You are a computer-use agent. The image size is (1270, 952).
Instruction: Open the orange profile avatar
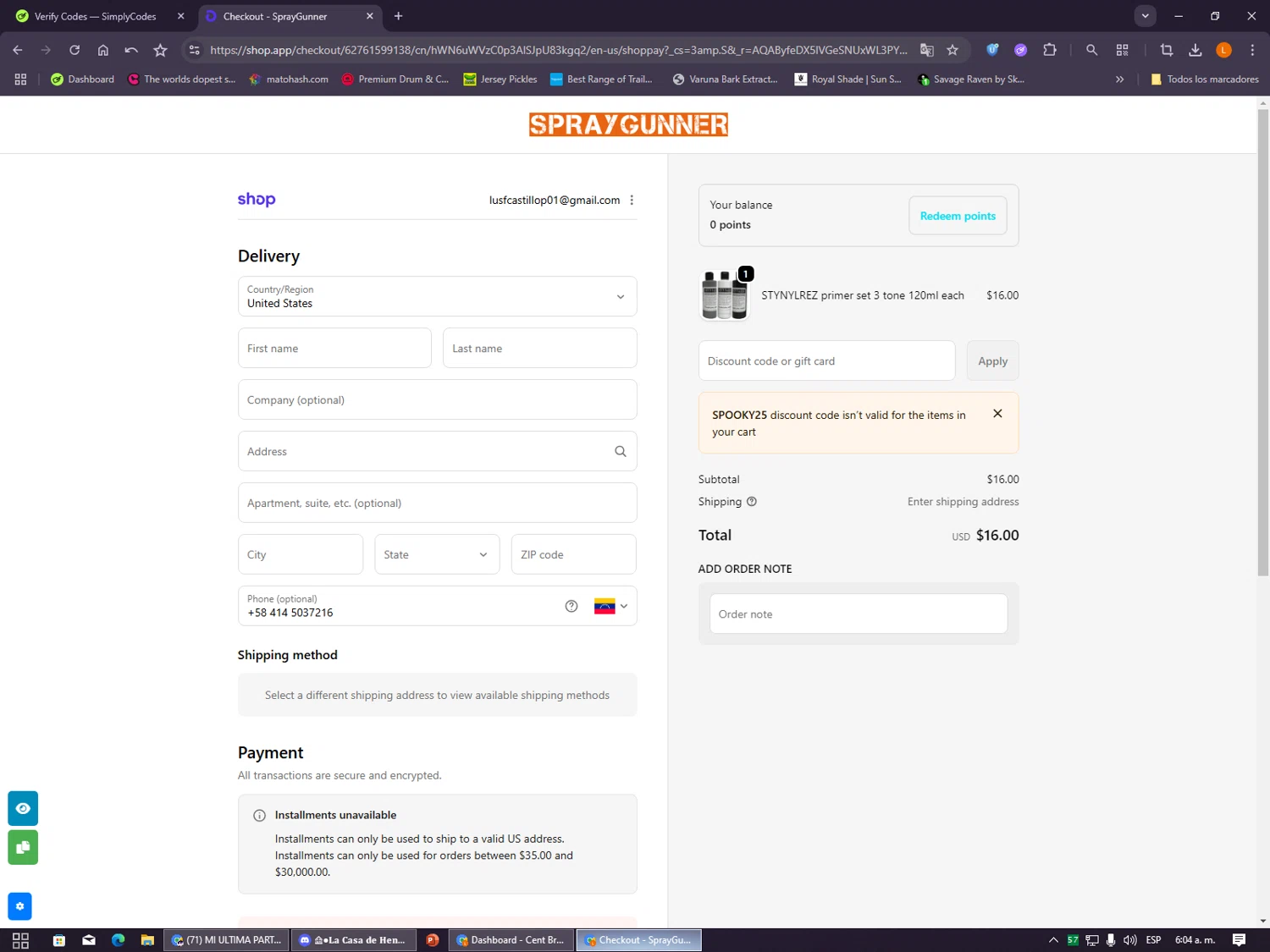click(x=1223, y=50)
